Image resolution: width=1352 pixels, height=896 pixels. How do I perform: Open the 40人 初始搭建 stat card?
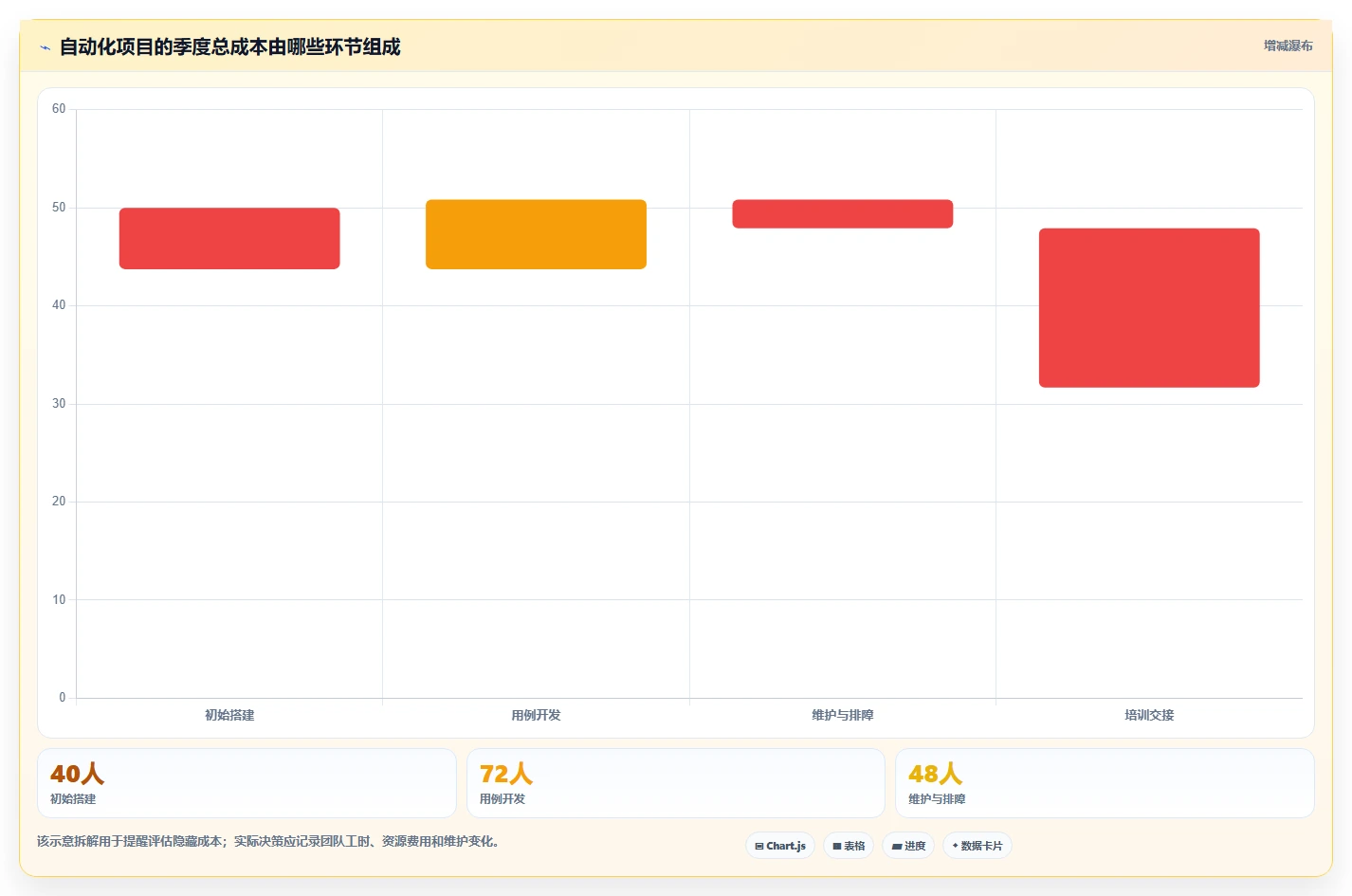coord(247,783)
